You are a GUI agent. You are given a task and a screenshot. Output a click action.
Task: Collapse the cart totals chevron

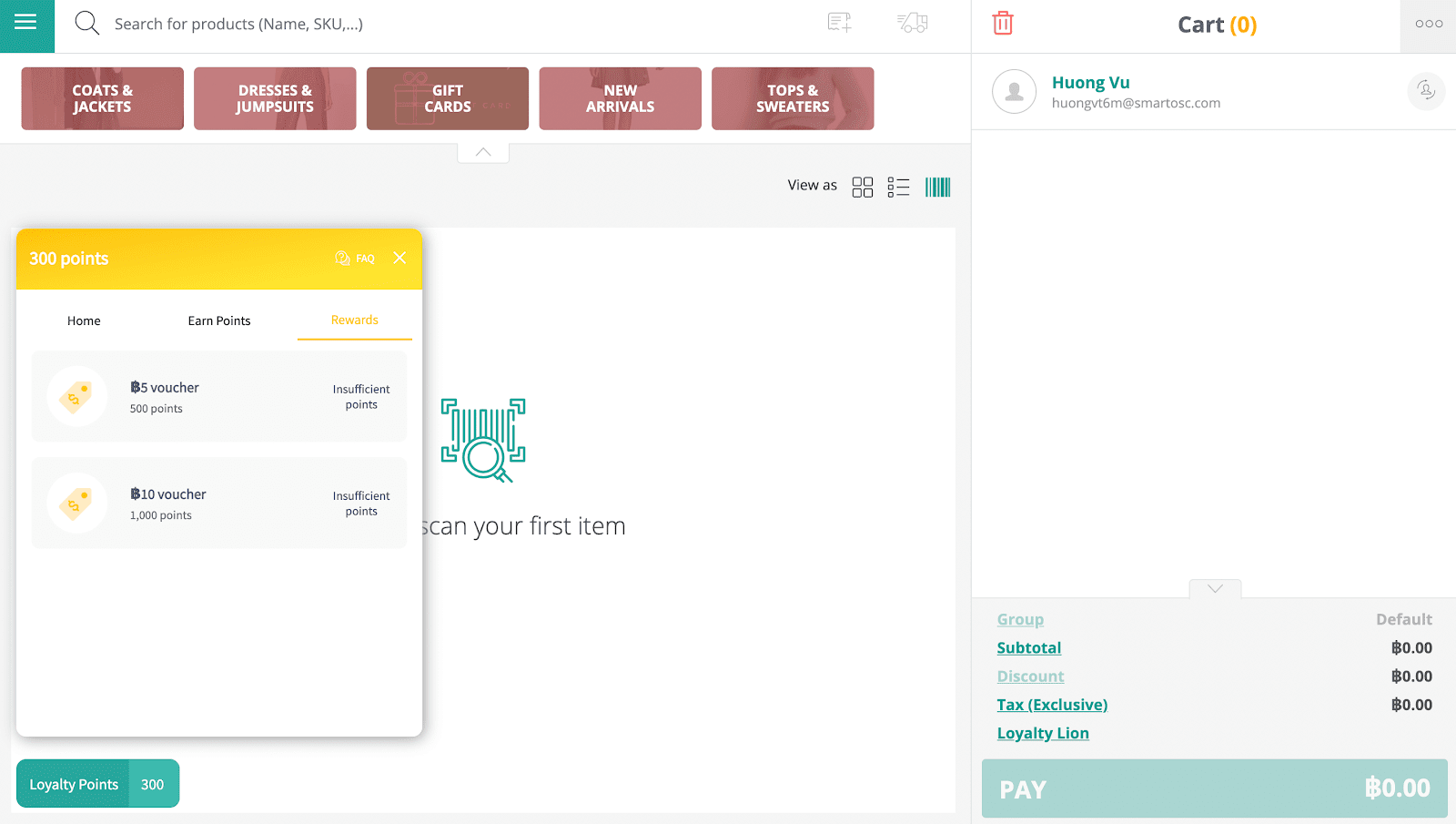(1215, 589)
